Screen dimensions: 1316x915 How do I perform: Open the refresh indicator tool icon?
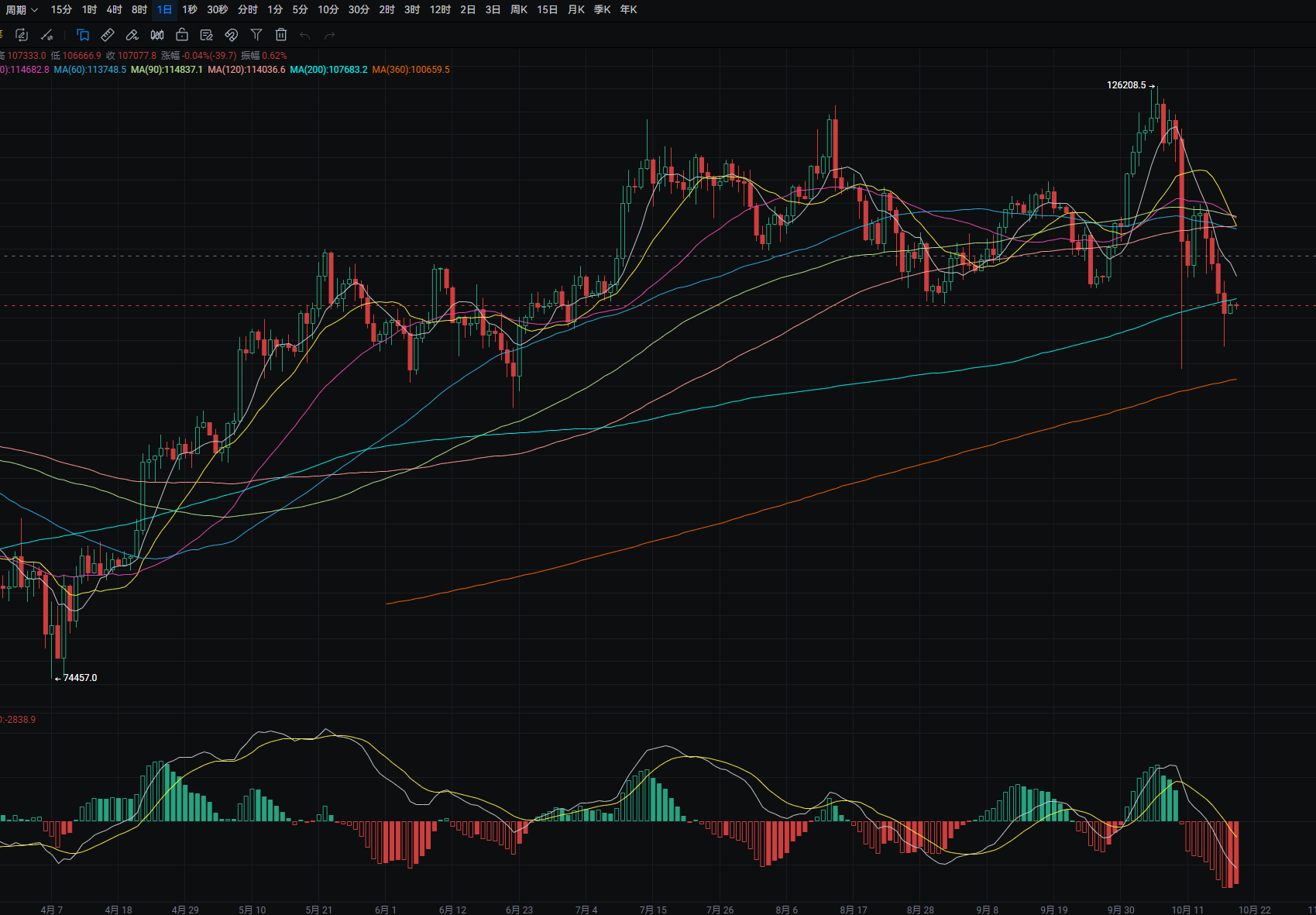click(x=22, y=35)
